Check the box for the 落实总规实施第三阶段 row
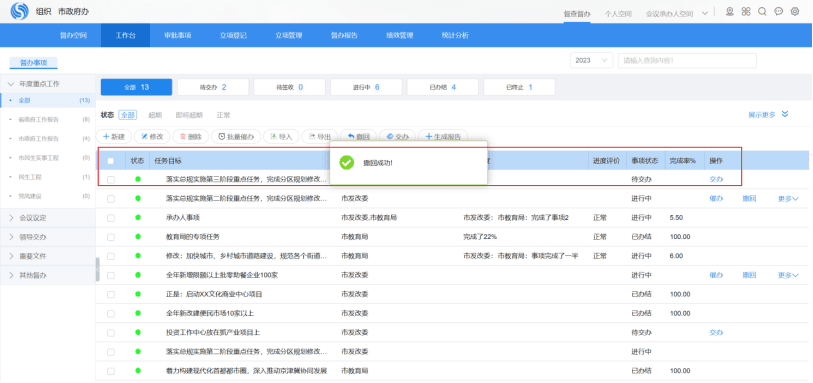Image resolution: width=813 pixels, height=383 pixels. coord(110,179)
